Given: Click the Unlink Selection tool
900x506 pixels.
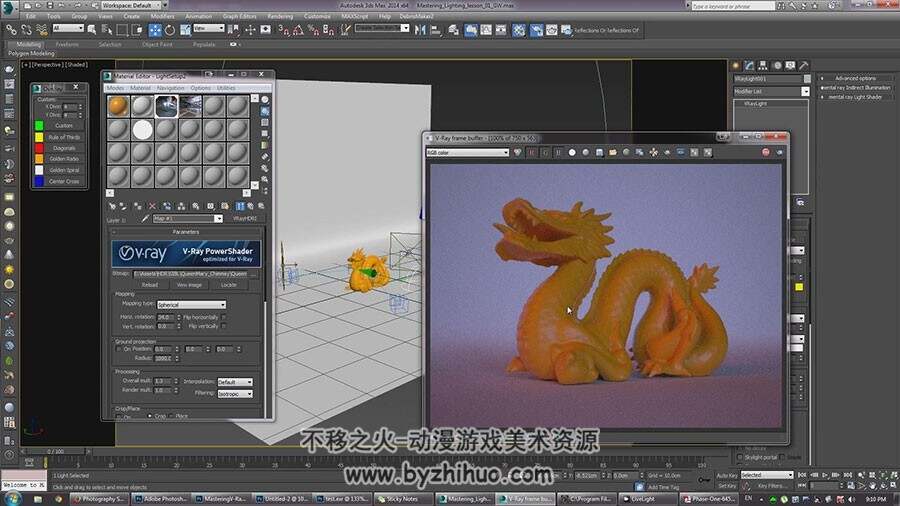Looking at the screenshot, I should pyautogui.click(x=26, y=29).
